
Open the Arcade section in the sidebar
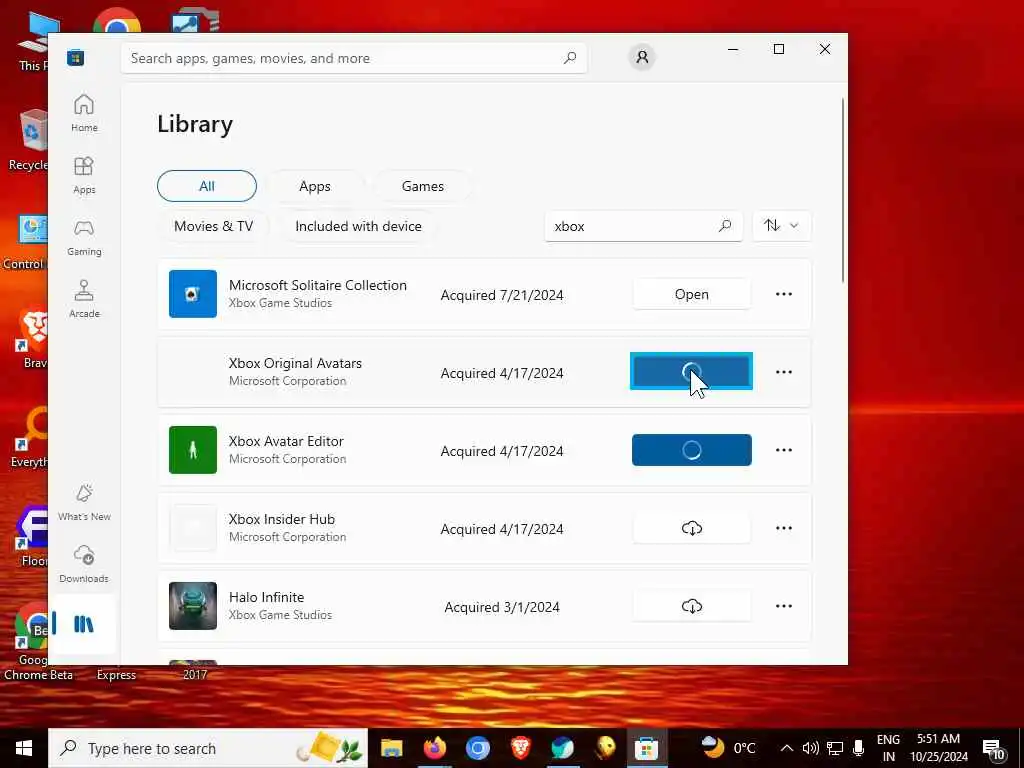(x=84, y=299)
